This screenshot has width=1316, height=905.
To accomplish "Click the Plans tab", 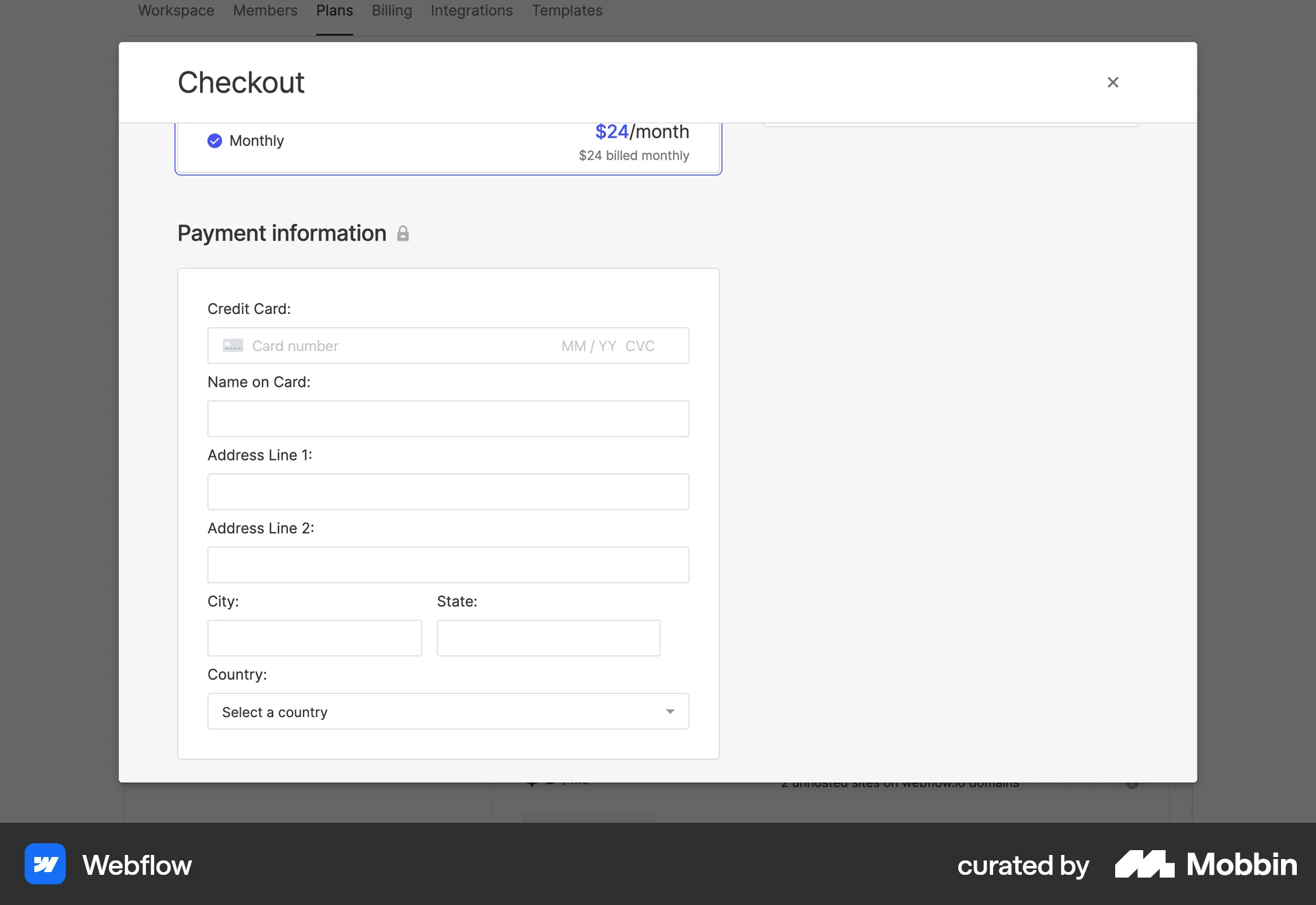I will (334, 10).
